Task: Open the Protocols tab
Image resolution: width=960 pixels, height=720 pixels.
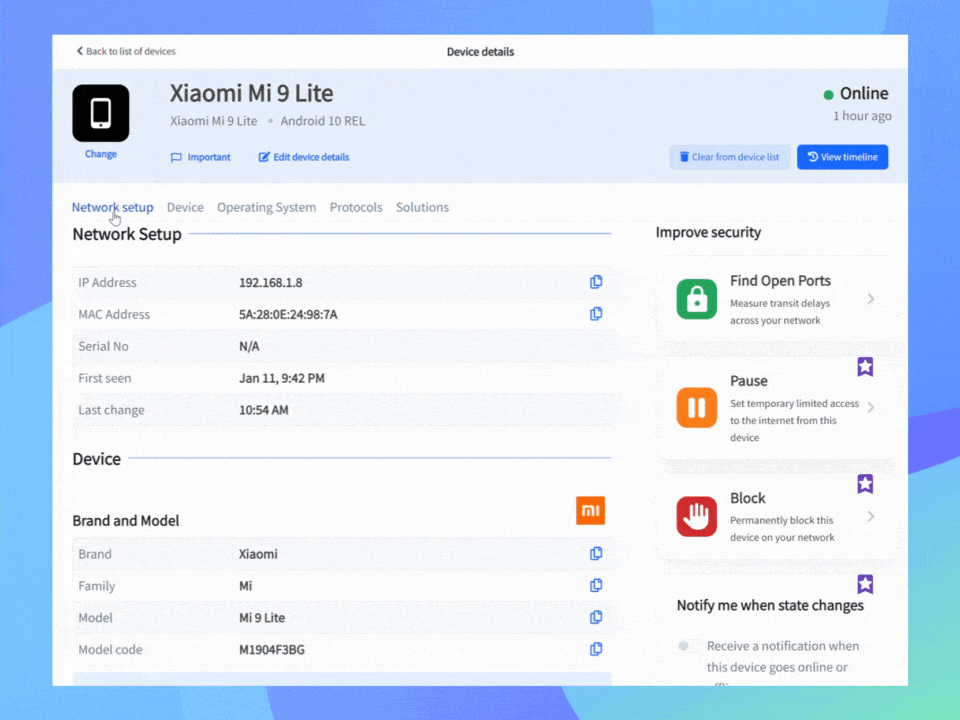Action: point(356,207)
